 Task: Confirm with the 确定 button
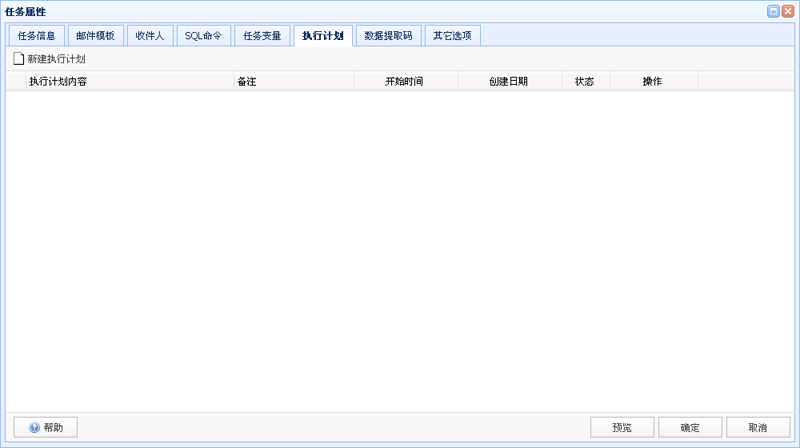click(690, 427)
